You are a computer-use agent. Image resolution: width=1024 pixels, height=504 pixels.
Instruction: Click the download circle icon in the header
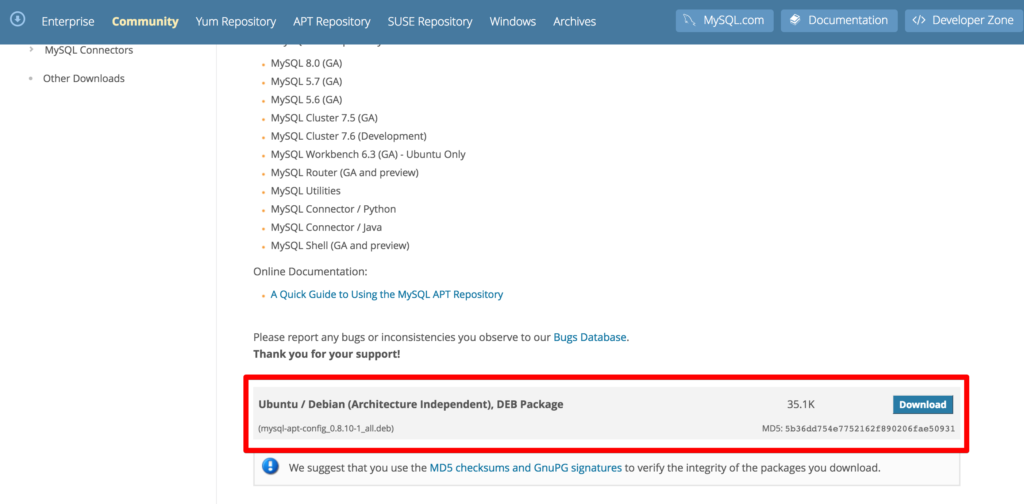(x=18, y=20)
